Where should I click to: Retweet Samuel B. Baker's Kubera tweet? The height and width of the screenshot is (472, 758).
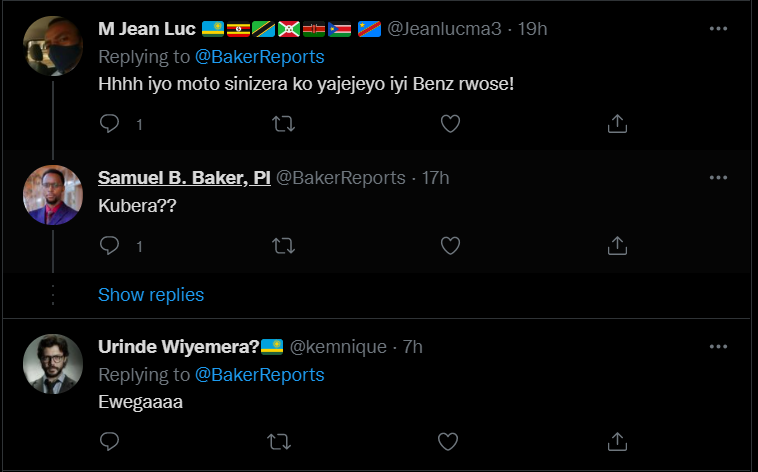tap(284, 245)
